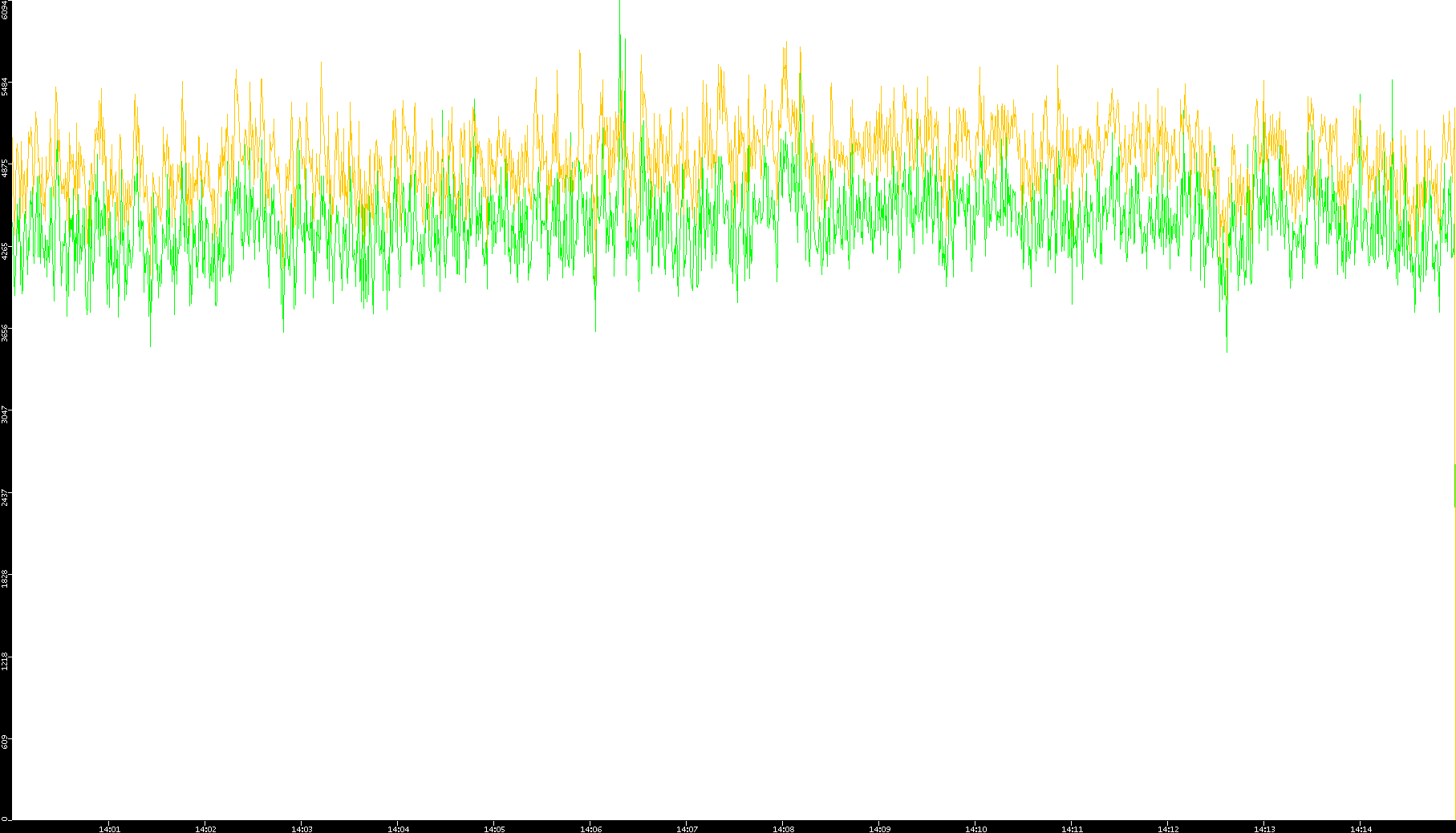The width and height of the screenshot is (1456, 833).
Task: Select the 2437 vertical axis label
Action: click(x=6, y=497)
